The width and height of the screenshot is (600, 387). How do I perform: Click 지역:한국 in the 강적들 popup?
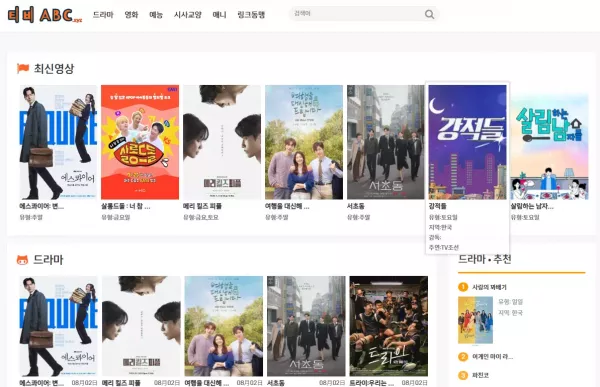click(440, 227)
